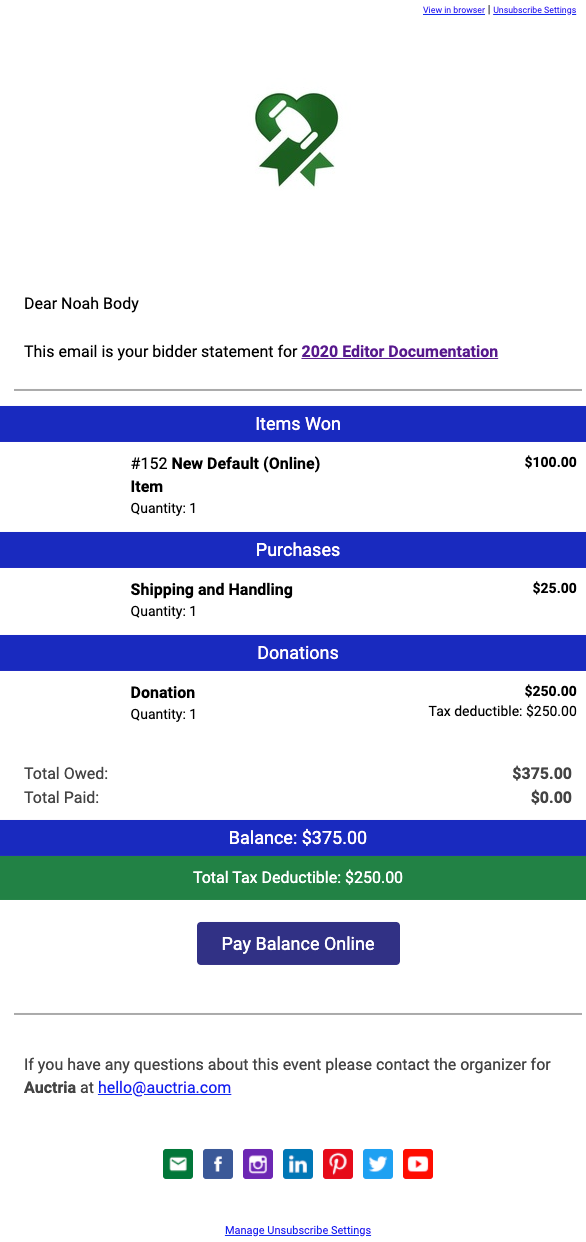Click the Balance: $375.00 bar
This screenshot has height=1242, width=586.
tap(293, 838)
